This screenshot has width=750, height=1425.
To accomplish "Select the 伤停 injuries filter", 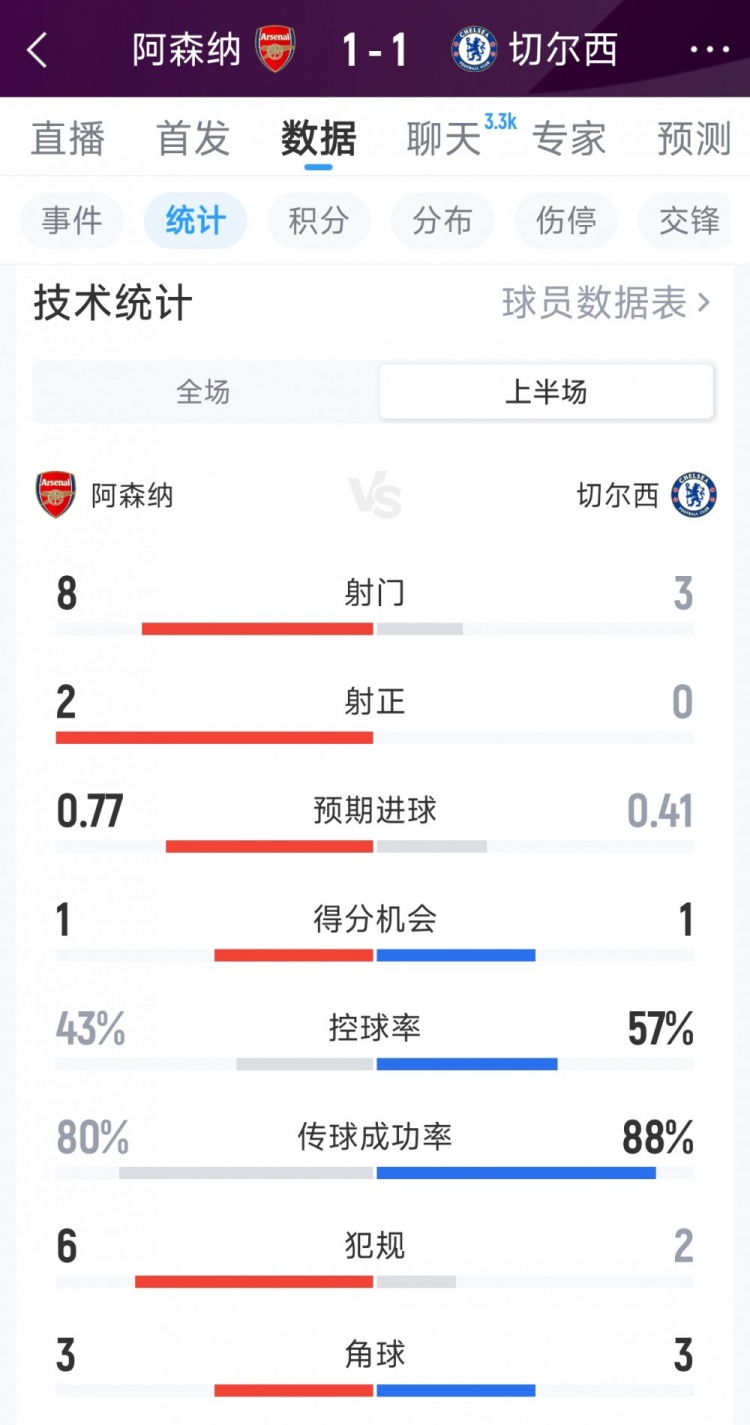I will [566, 221].
